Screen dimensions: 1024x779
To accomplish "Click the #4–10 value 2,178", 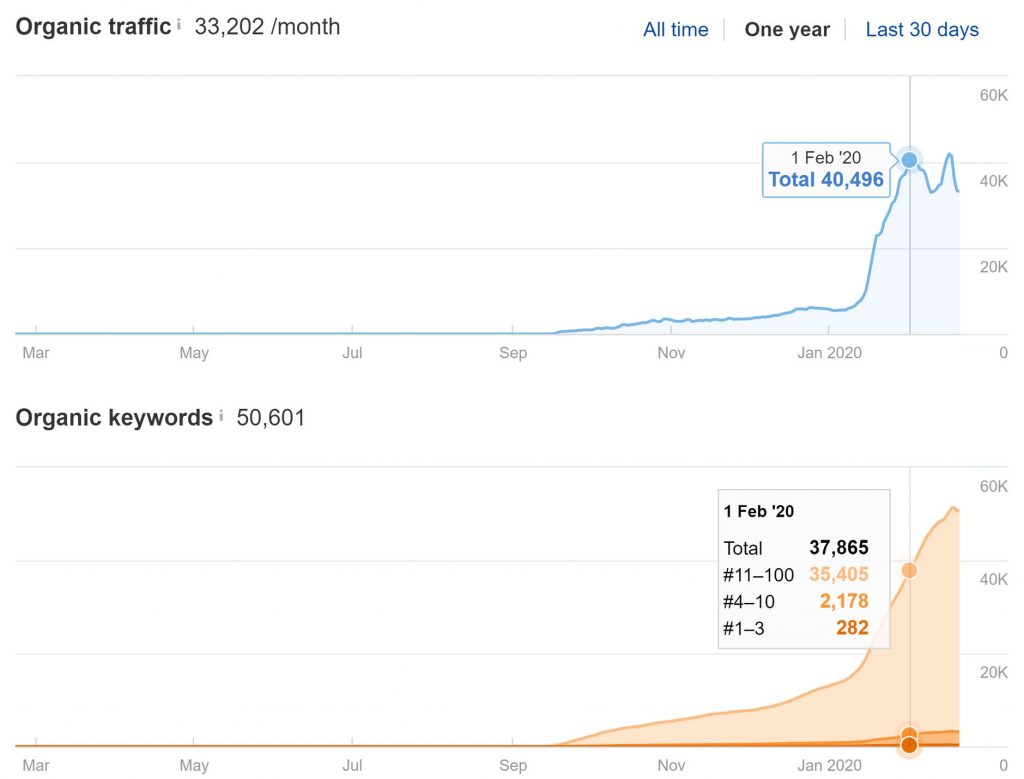I will pos(844,601).
